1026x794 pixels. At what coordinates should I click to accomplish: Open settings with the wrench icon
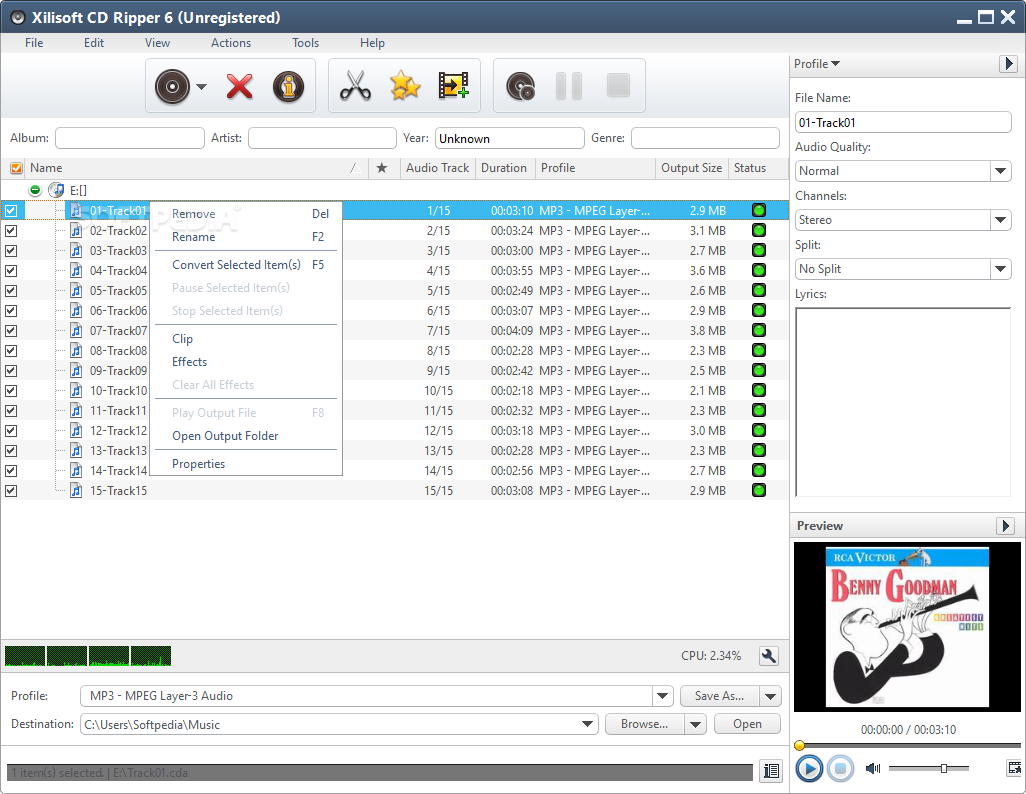[x=769, y=656]
